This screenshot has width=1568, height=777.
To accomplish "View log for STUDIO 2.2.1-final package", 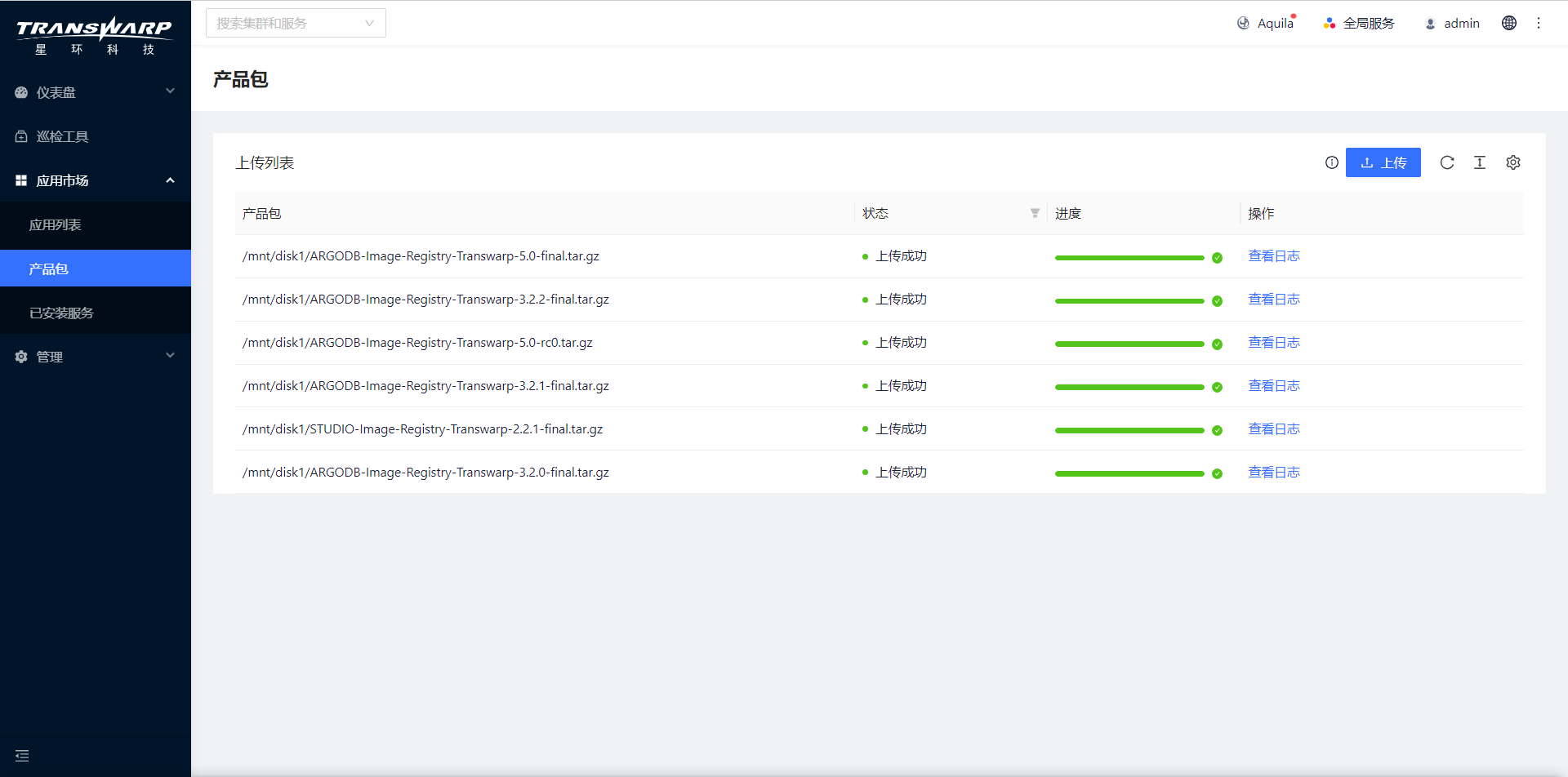I will coord(1273,429).
